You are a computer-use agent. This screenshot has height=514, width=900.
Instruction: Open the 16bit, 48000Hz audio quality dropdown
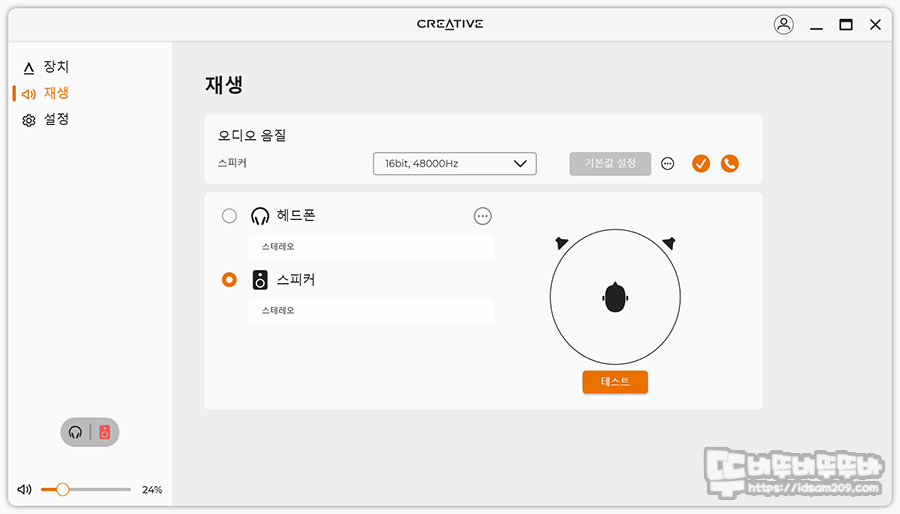tap(455, 163)
